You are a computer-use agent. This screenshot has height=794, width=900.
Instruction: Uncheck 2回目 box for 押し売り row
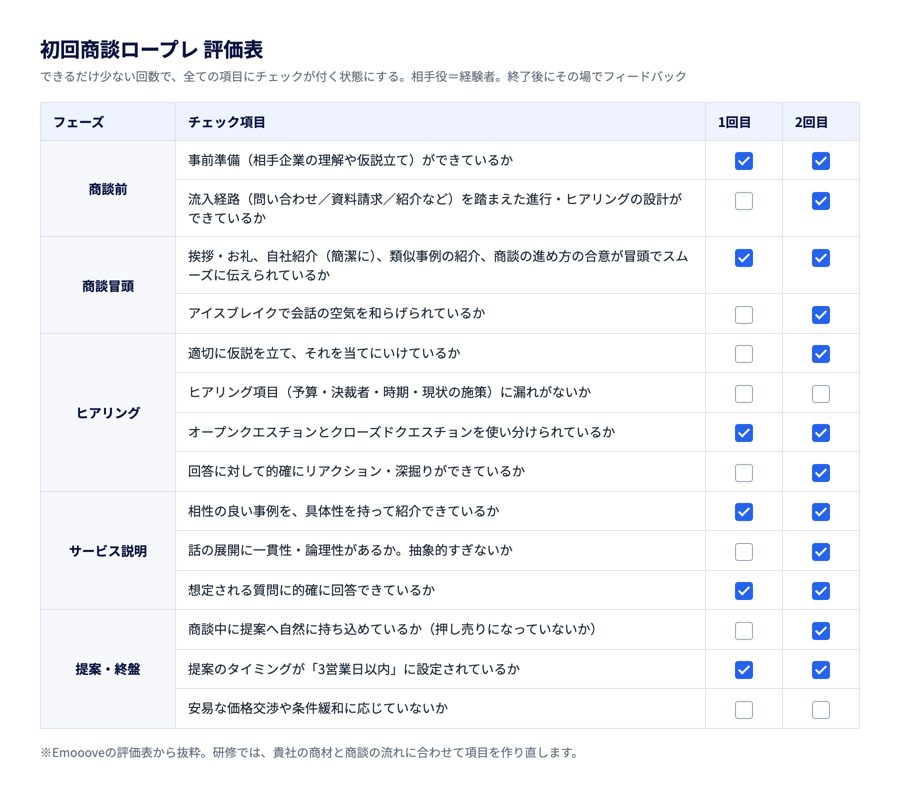click(820, 631)
